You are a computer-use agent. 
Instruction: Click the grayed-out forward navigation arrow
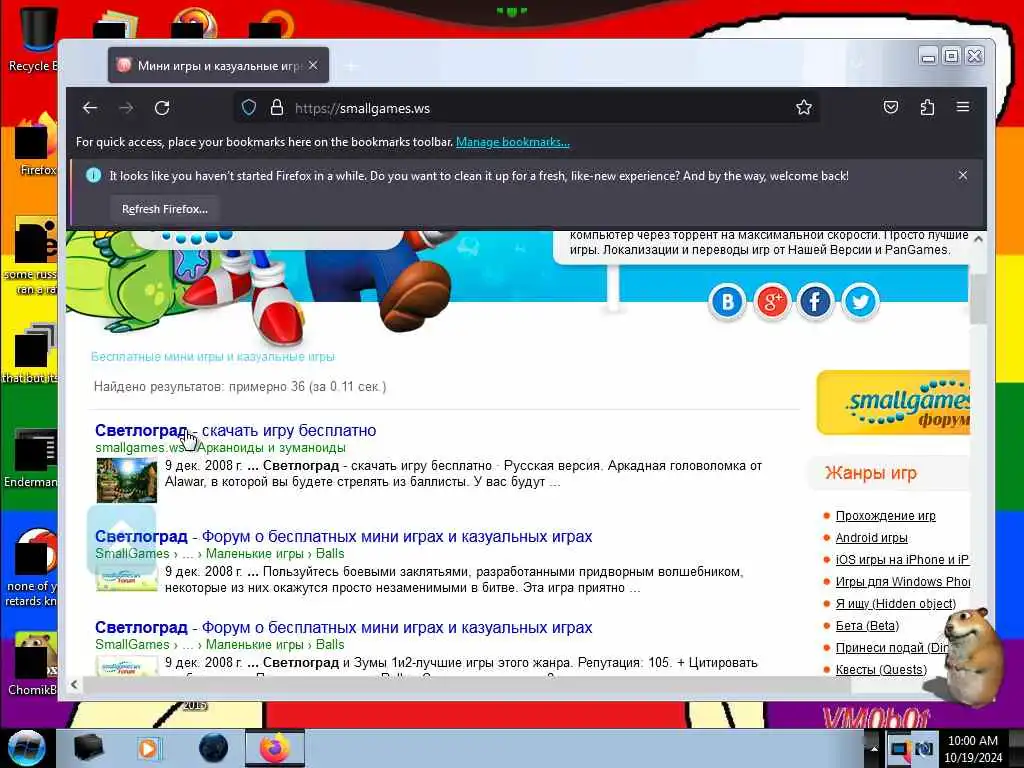[x=126, y=108]
